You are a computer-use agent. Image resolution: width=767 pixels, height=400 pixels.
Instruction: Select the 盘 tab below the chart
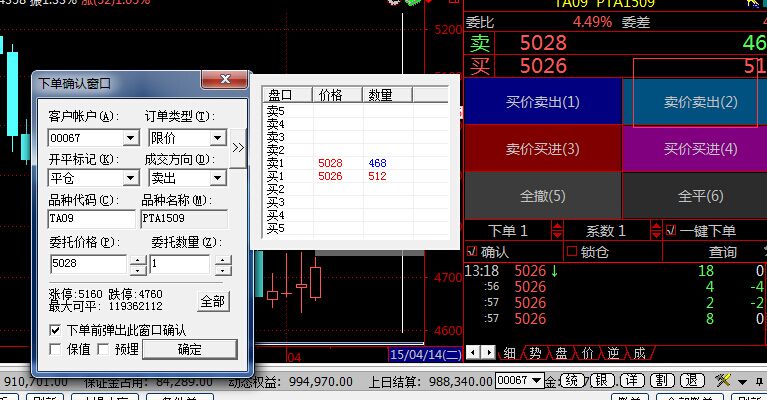(562, 352)
